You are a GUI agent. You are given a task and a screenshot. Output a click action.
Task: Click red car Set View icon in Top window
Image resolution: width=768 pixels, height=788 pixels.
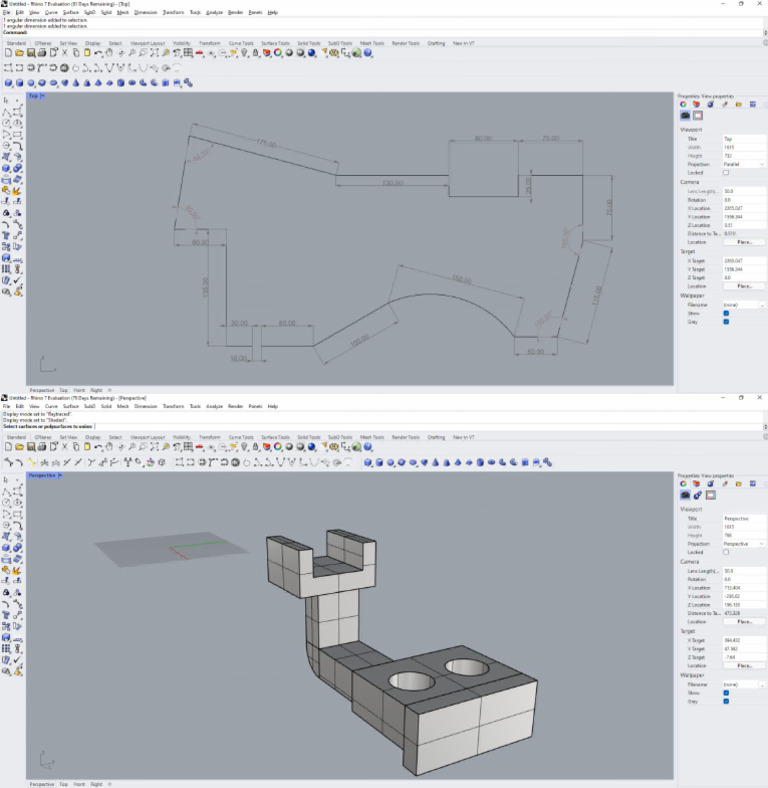pos(199,53)
